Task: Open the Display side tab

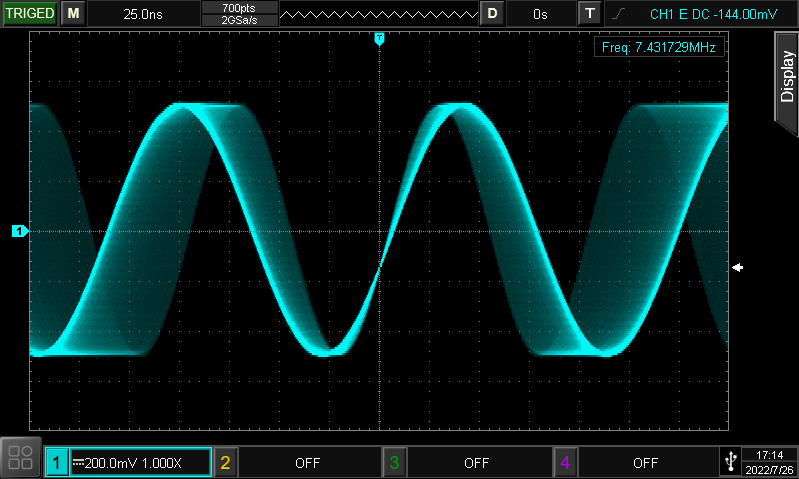Action: [x=786, y=77]
